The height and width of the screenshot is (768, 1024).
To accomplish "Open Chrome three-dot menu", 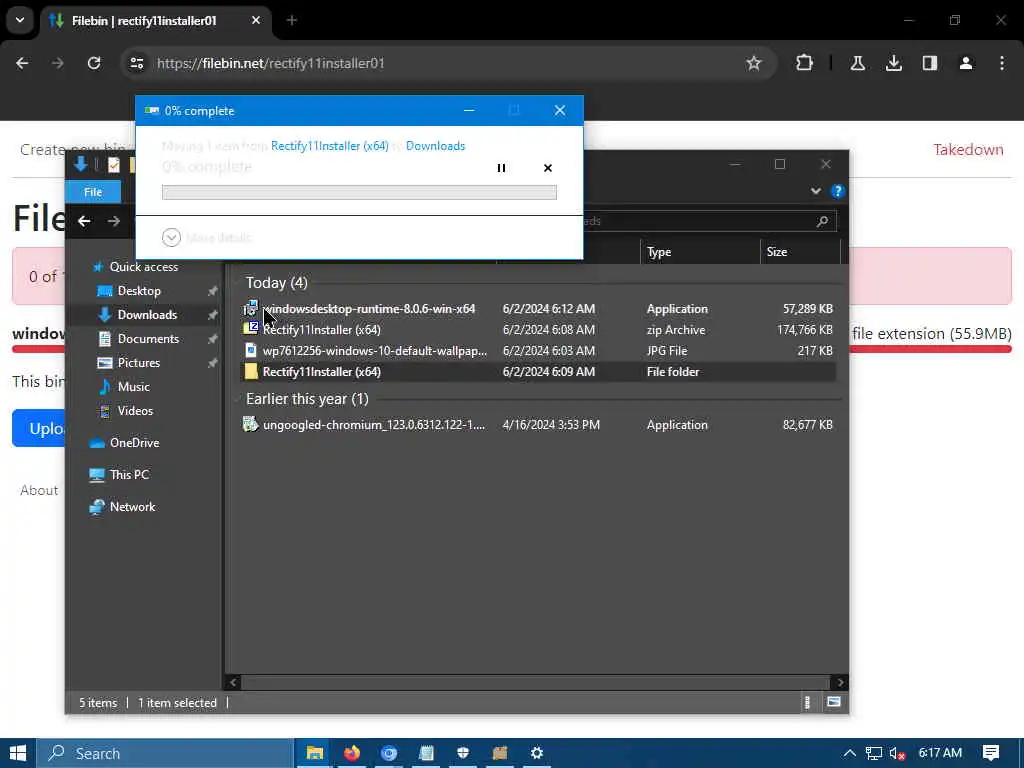I will (x=1002, y=63).
